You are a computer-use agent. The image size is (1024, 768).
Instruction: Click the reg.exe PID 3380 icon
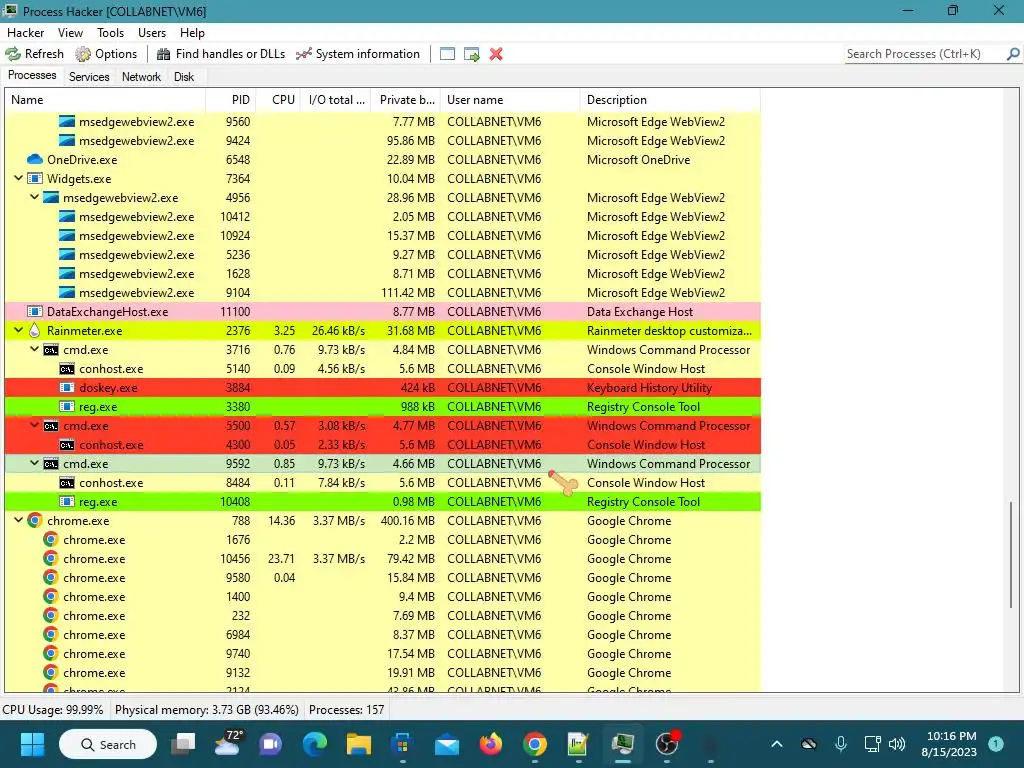click(x=67, y=407)
